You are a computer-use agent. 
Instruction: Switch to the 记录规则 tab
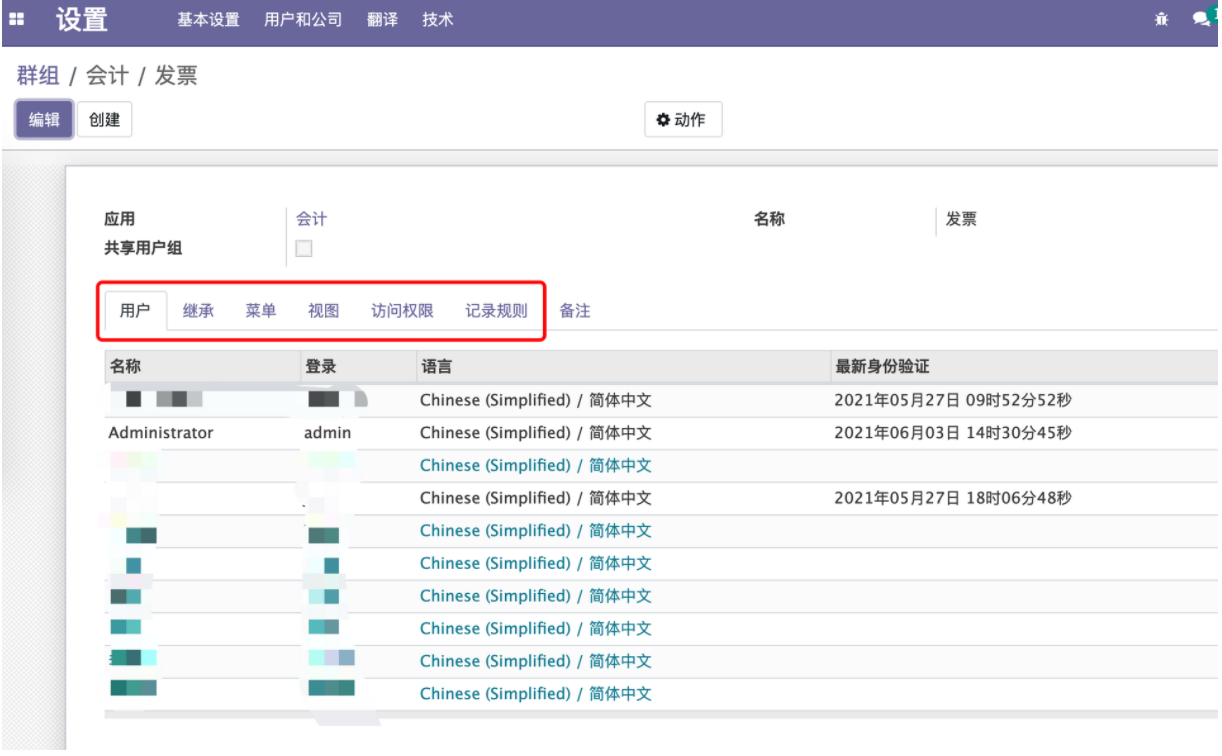pyautogui.click(x=496, y=311)
